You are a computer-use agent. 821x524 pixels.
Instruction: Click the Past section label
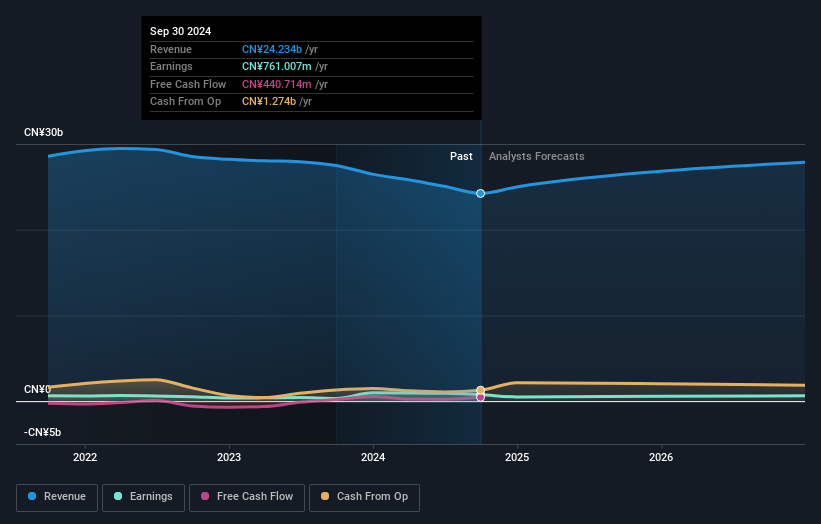click(461, 156)
